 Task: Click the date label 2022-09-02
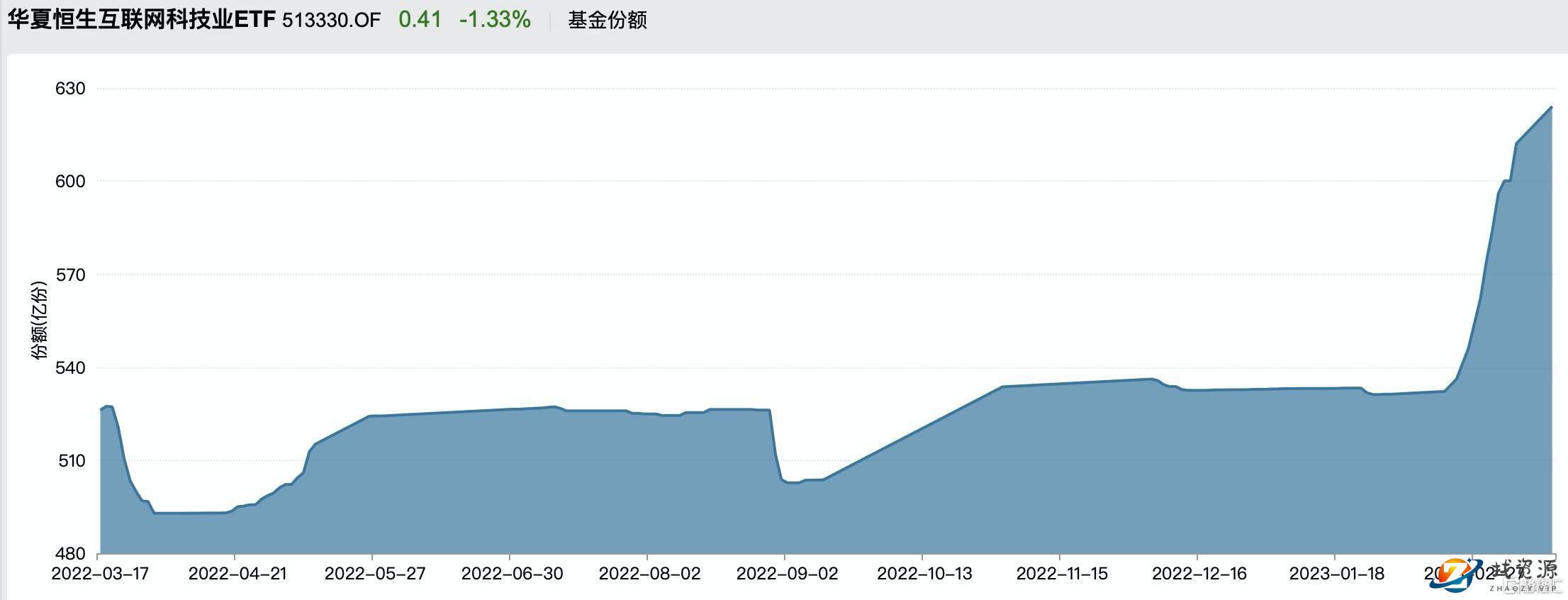[787, 574]
